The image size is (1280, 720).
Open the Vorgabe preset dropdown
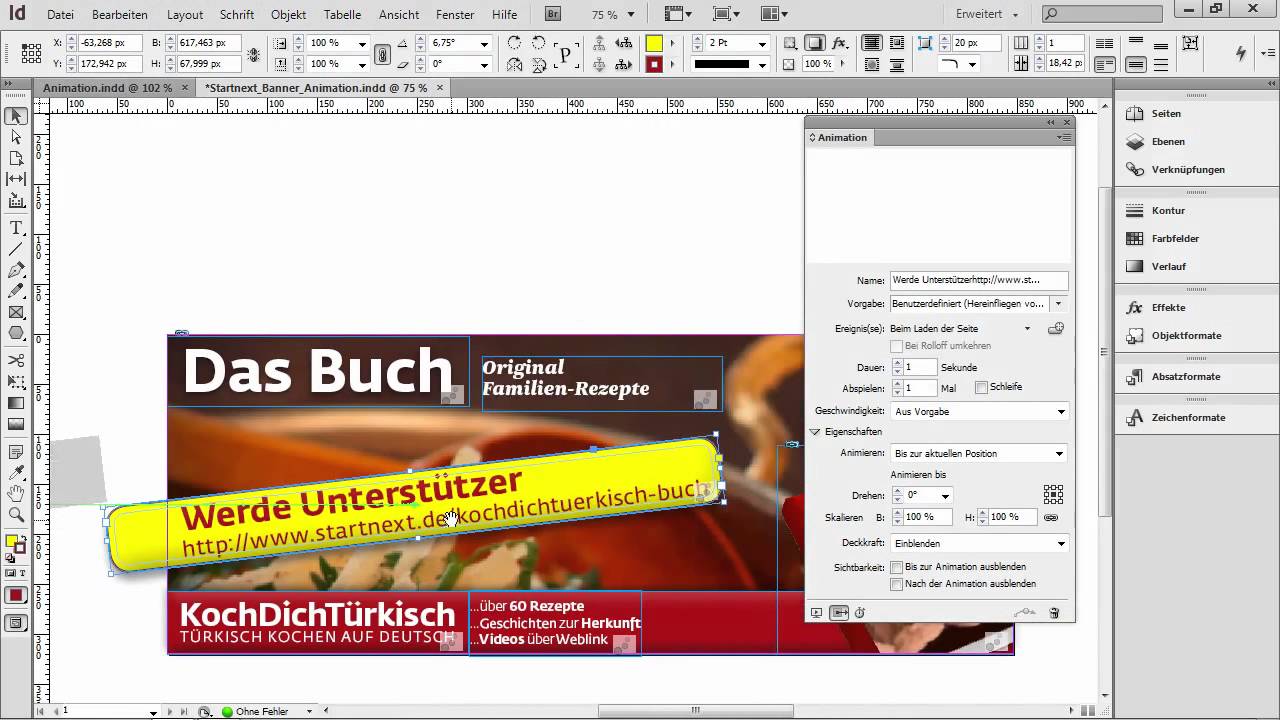point(1058,303)
